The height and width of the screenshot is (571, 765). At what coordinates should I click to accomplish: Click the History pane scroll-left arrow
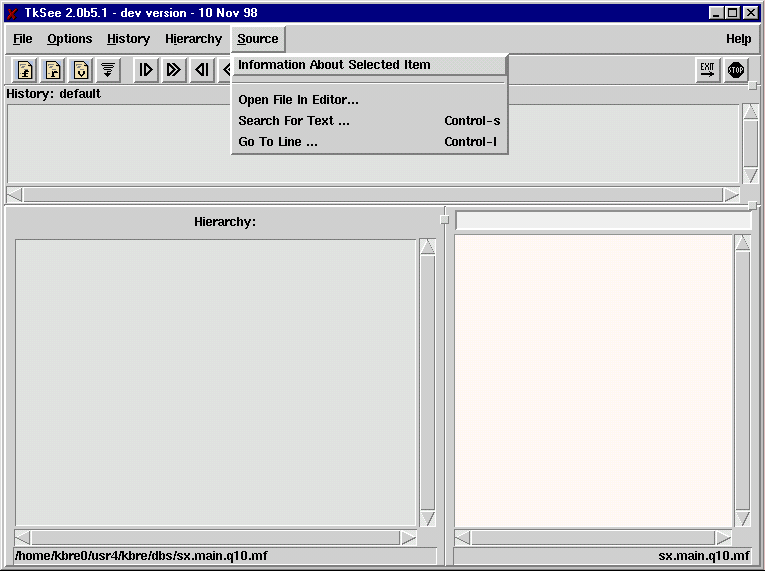pyautogui.click(x=15, y=195)
